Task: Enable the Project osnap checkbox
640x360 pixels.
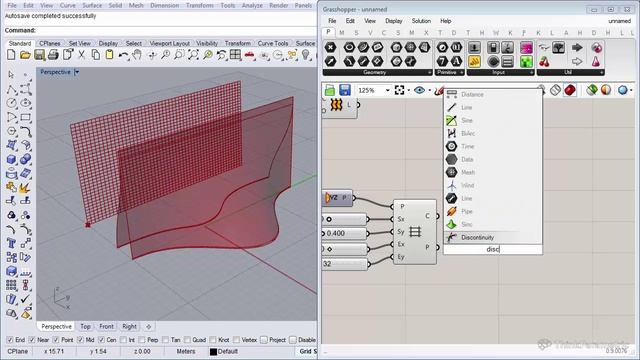Action: click(x=264, y=340)
